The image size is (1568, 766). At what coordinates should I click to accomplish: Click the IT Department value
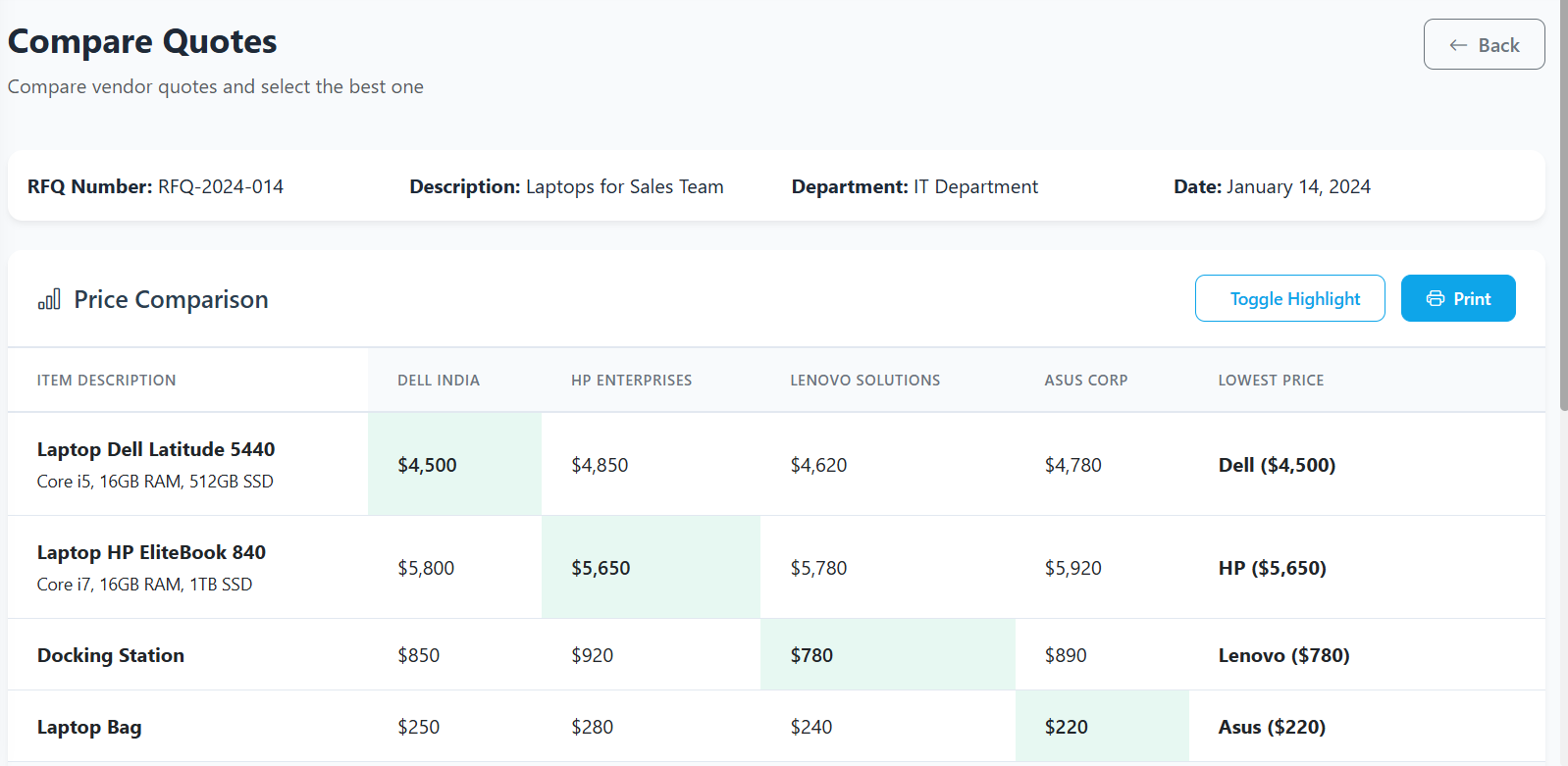point(975,186)
